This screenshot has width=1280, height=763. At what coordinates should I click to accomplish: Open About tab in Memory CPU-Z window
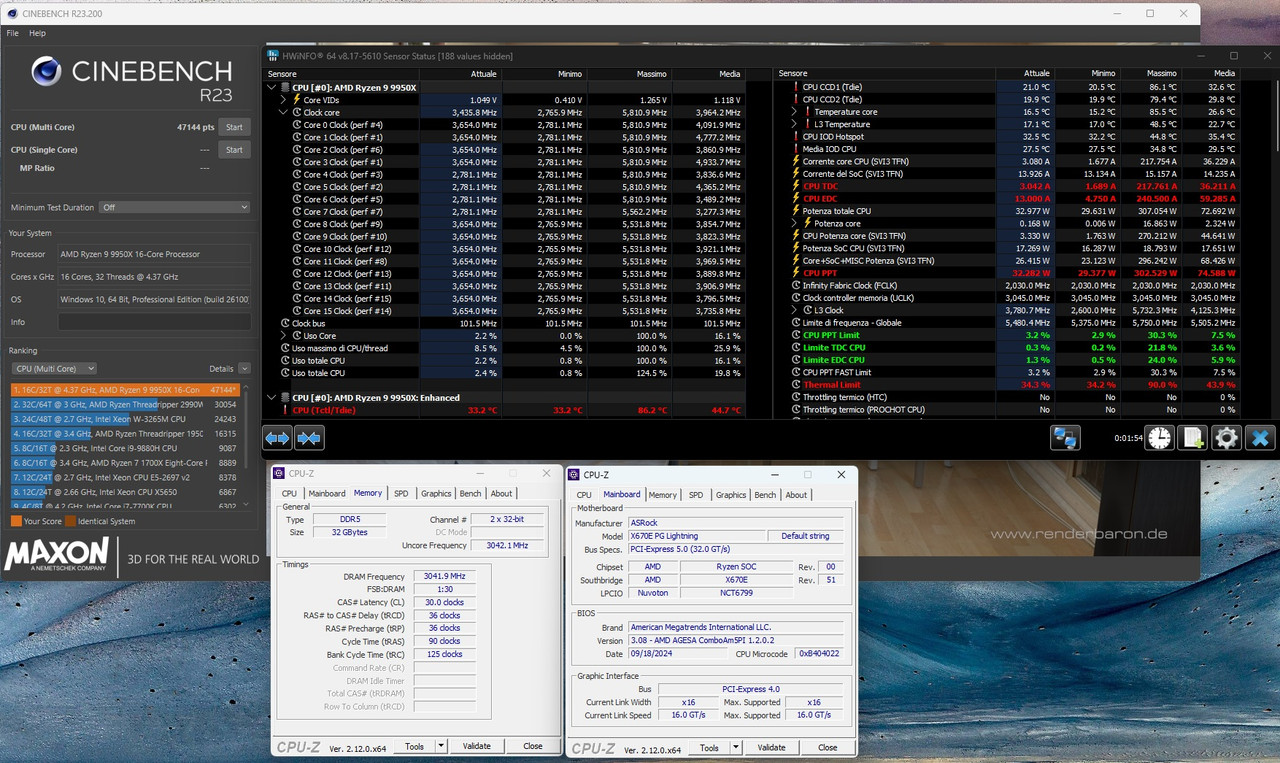501,493
